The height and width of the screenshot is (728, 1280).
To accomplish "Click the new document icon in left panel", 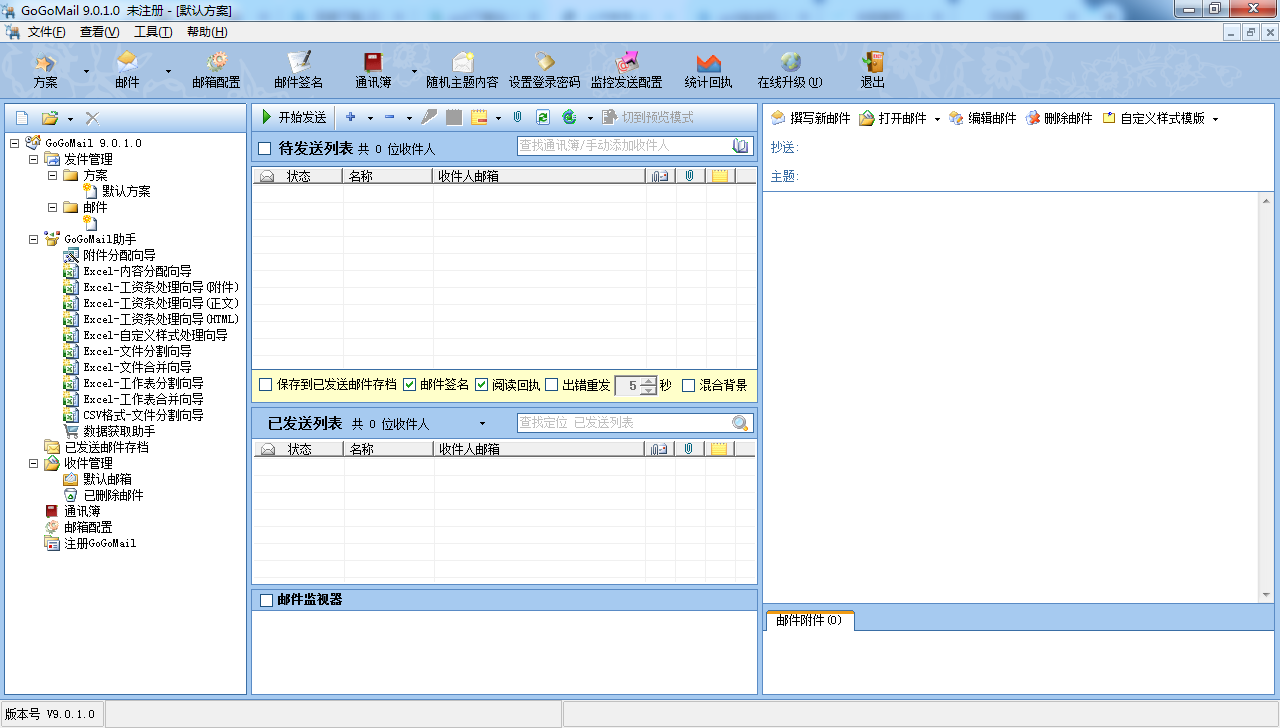I will point(22,117).
